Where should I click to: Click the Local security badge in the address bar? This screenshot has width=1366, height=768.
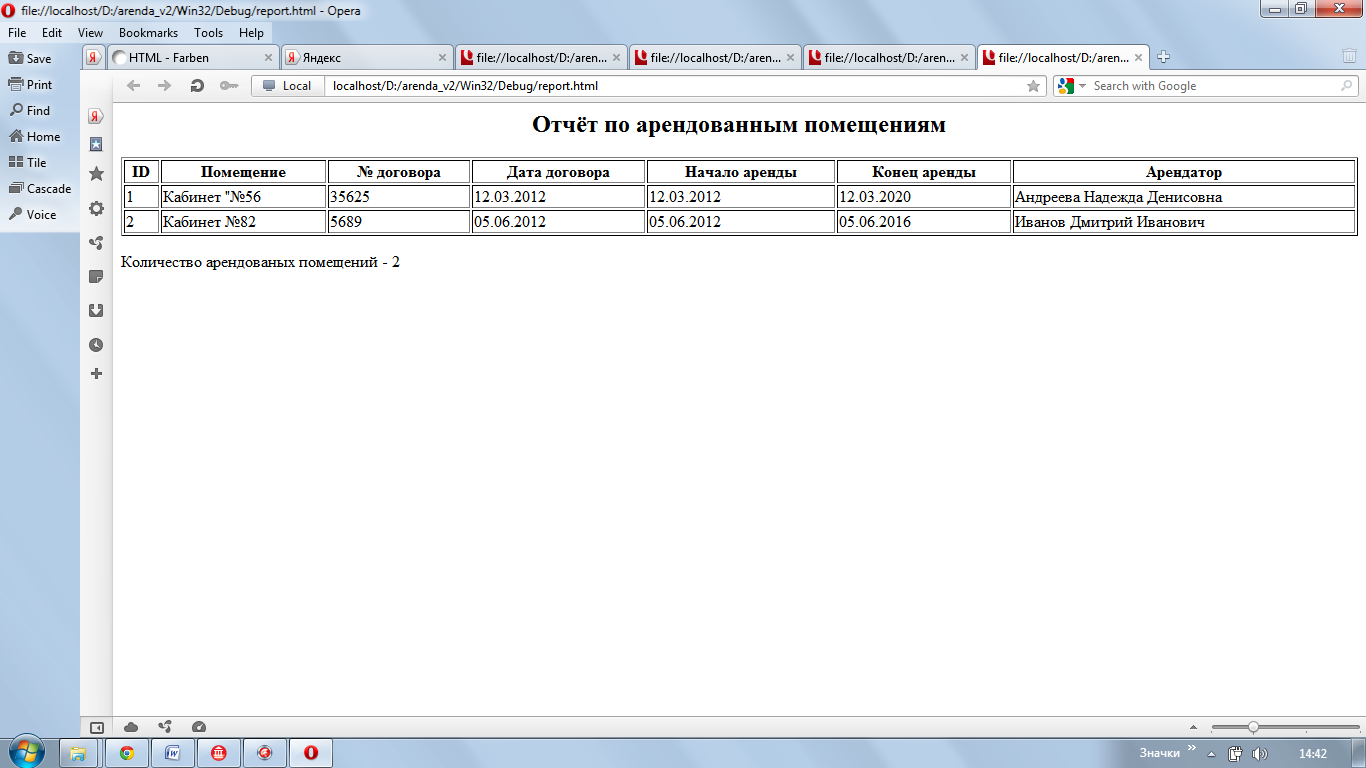[x=287, y=86]
